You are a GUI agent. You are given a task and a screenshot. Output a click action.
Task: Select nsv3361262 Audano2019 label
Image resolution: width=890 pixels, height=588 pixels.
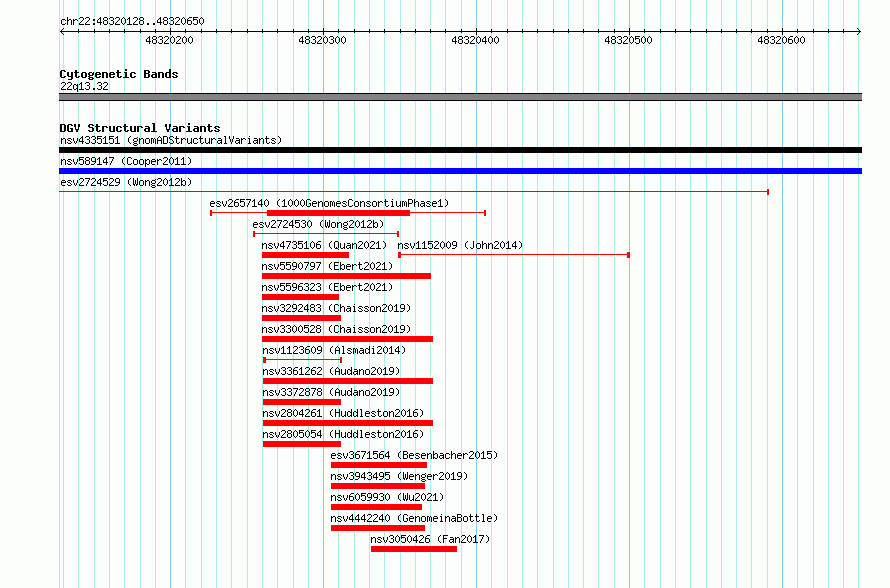pos(331,371)
